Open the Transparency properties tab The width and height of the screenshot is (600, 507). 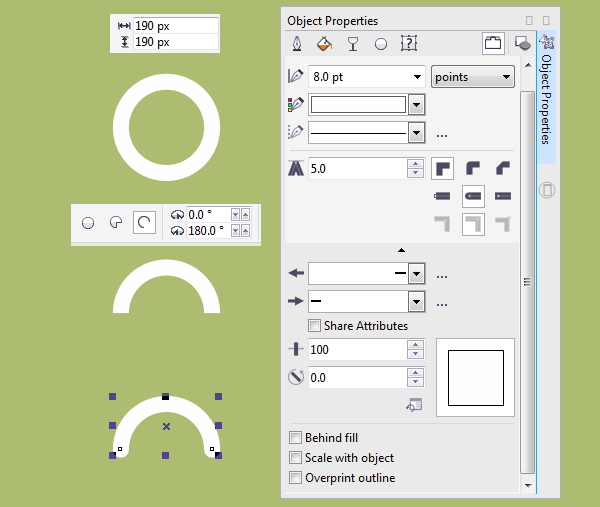(353, 44)
